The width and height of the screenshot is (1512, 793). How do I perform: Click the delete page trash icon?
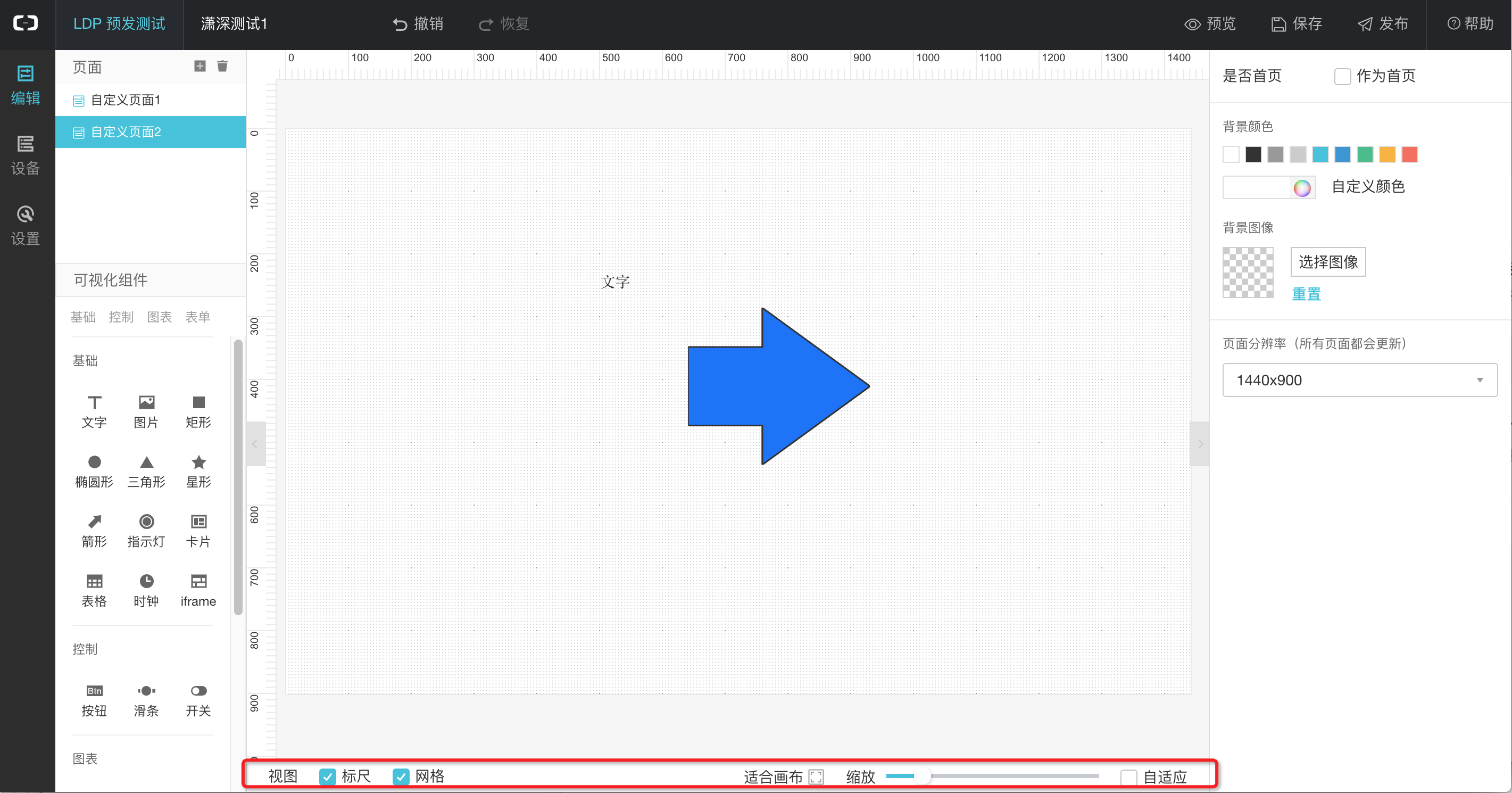(x=222, y=67)
